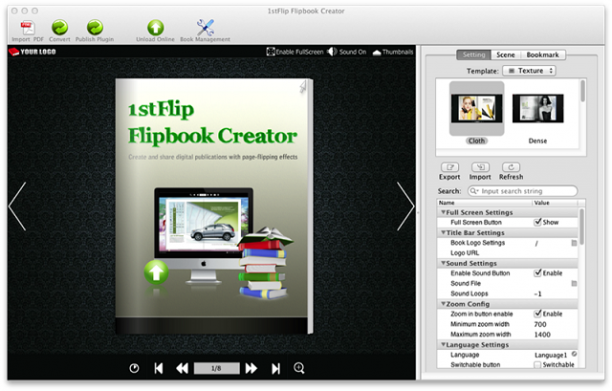
Task: Select the Cloth template thumbnail
Action: 477,108
